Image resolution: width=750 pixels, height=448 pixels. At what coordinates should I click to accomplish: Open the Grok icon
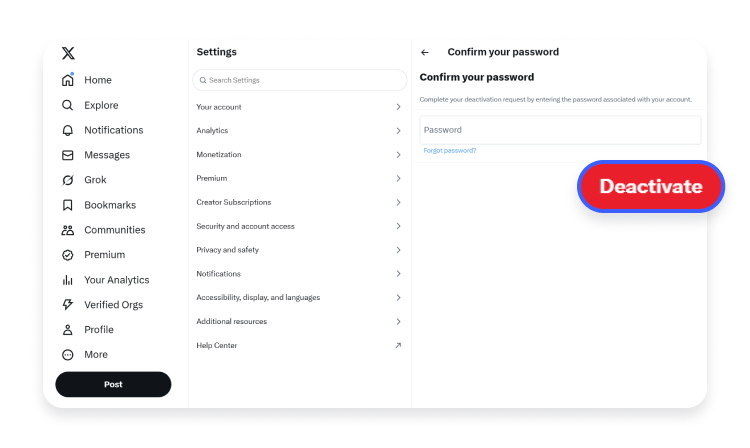click(68, 180)
